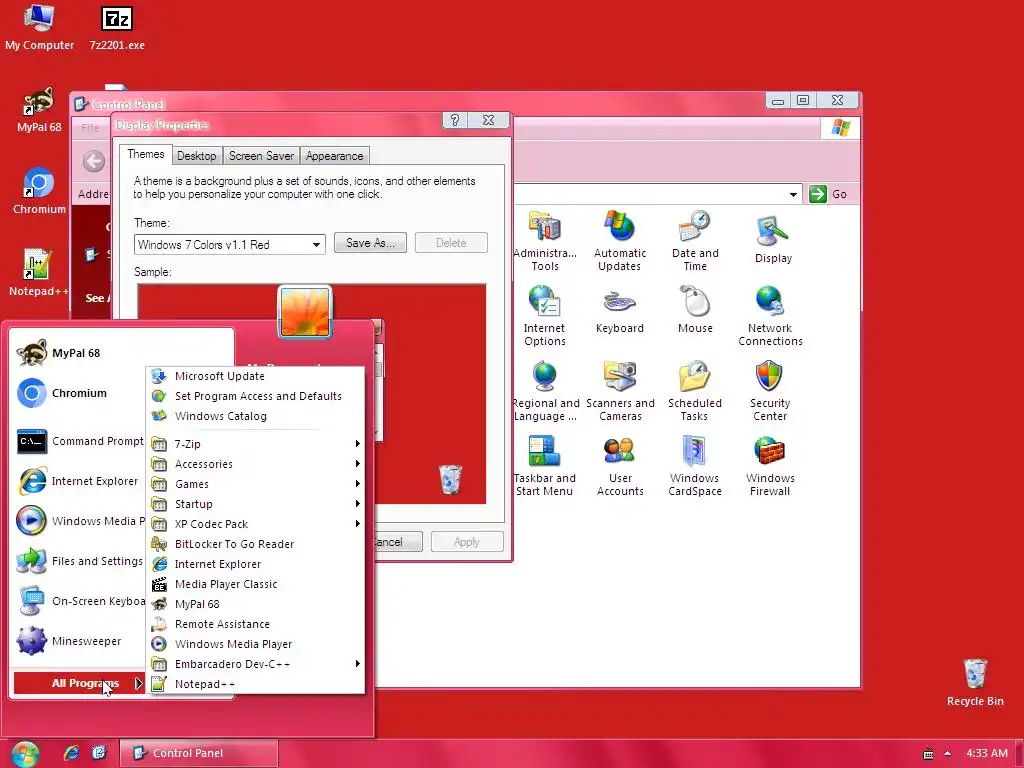Viewport: 1024px width, 768px height.
Task: Switch to the Screen Saver tab
Action: 261,156
